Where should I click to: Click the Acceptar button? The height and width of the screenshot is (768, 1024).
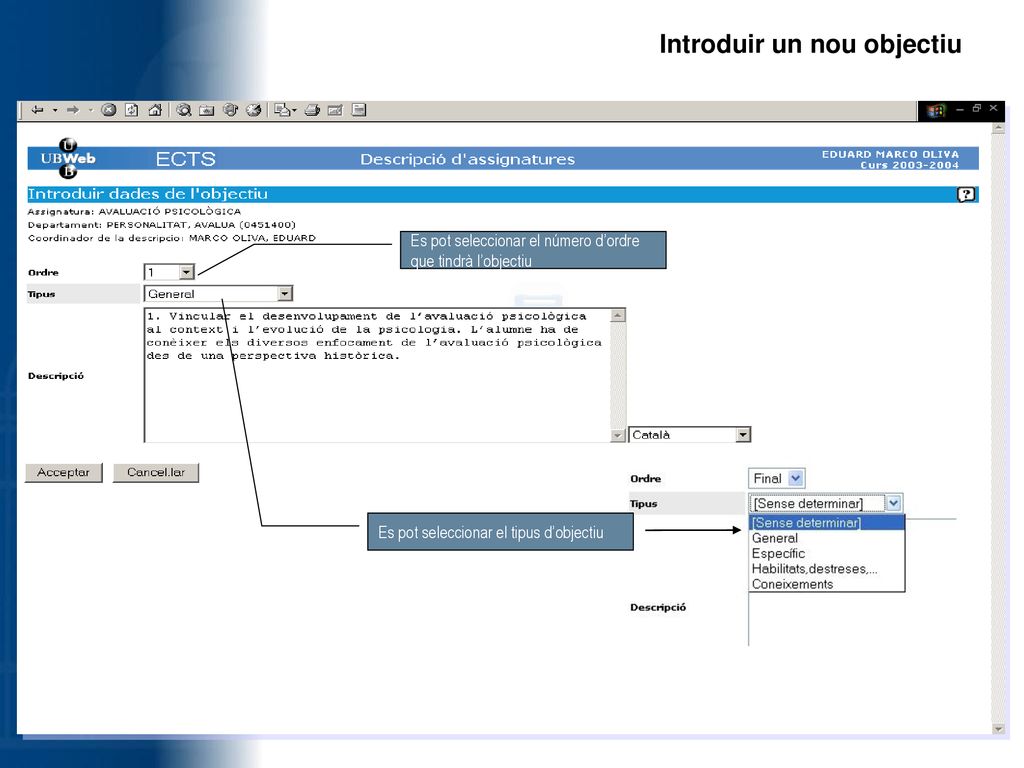(63, 472)
